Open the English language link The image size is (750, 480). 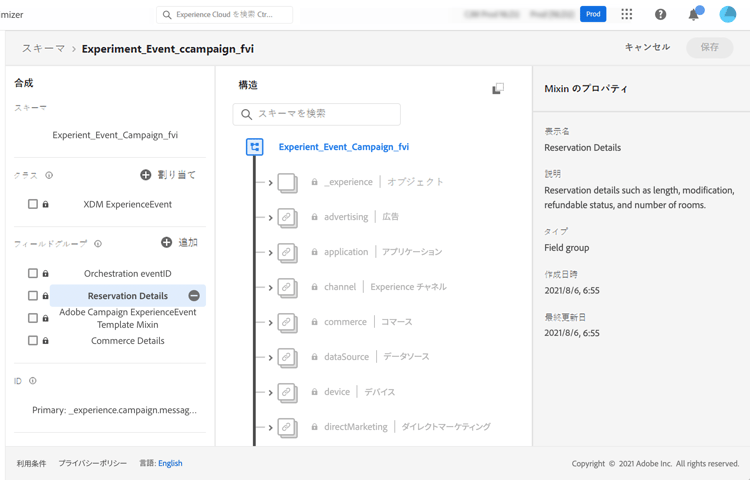click(170, 464)
